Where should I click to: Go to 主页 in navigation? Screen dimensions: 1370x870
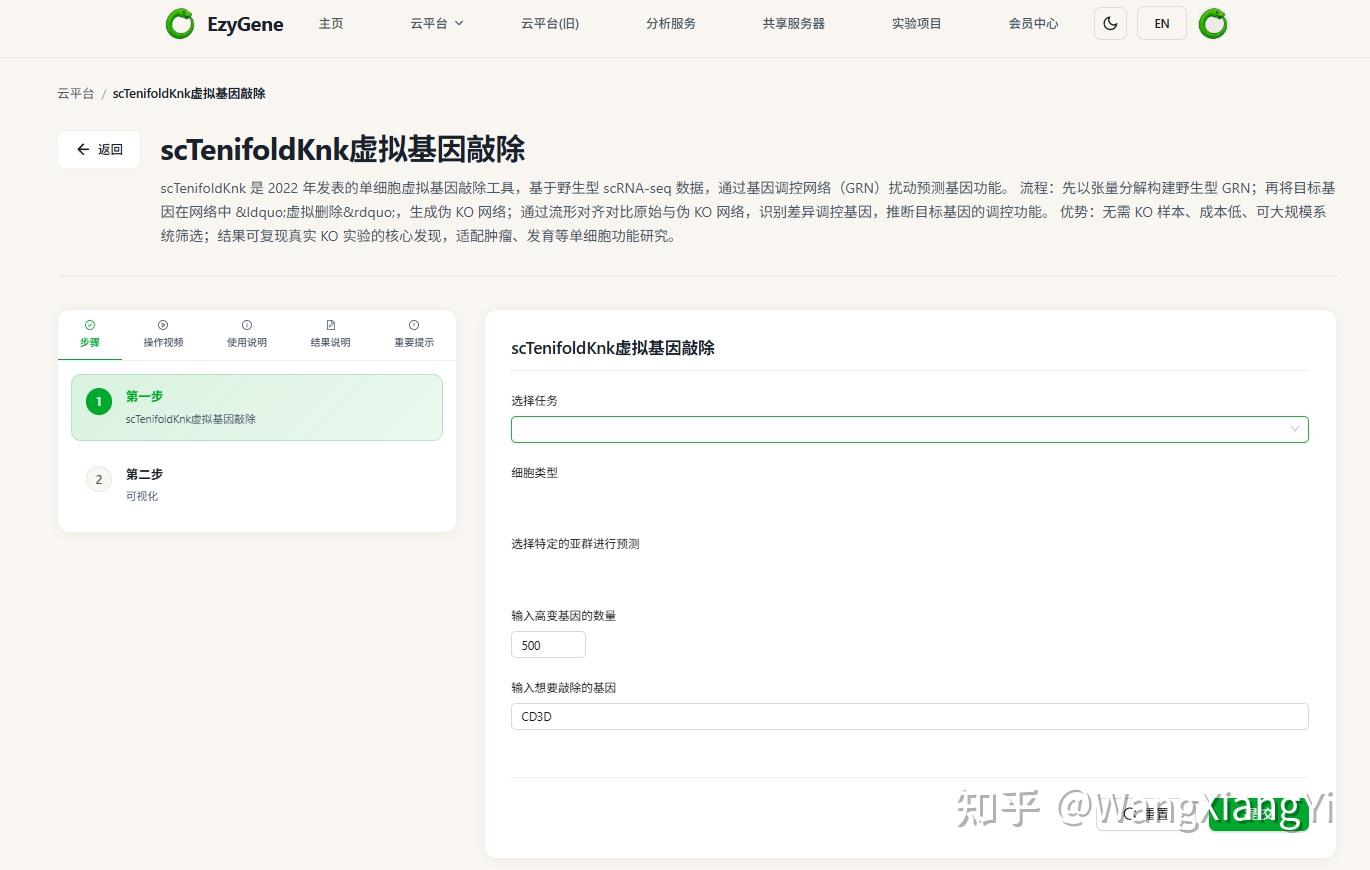331,23
